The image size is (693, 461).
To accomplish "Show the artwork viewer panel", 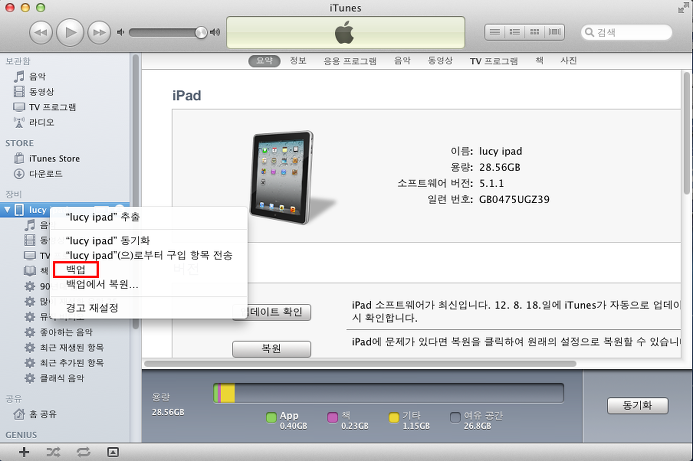I will [x=113, y=452].
